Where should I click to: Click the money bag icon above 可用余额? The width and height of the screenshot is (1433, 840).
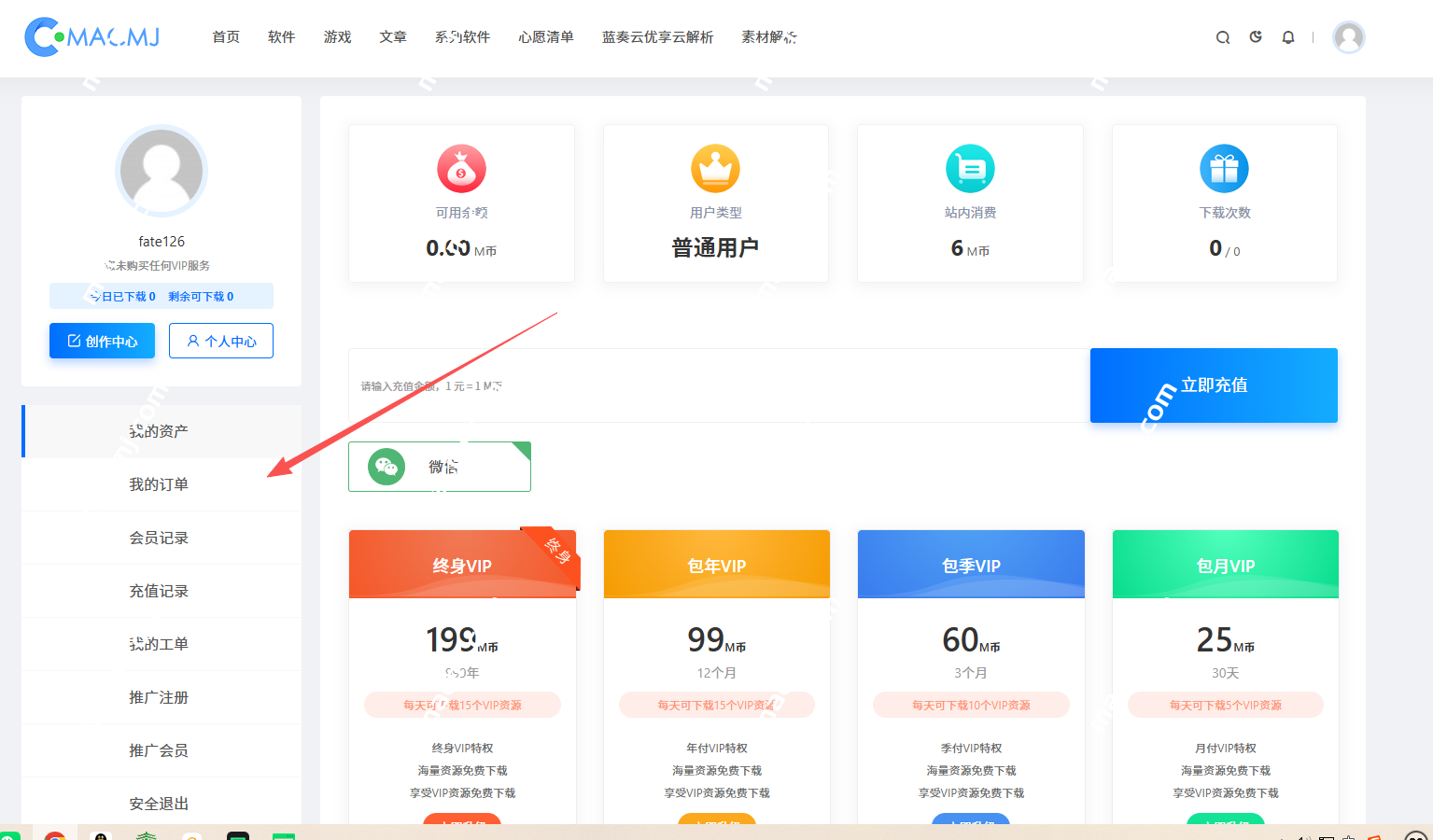[x=461, y=169]
